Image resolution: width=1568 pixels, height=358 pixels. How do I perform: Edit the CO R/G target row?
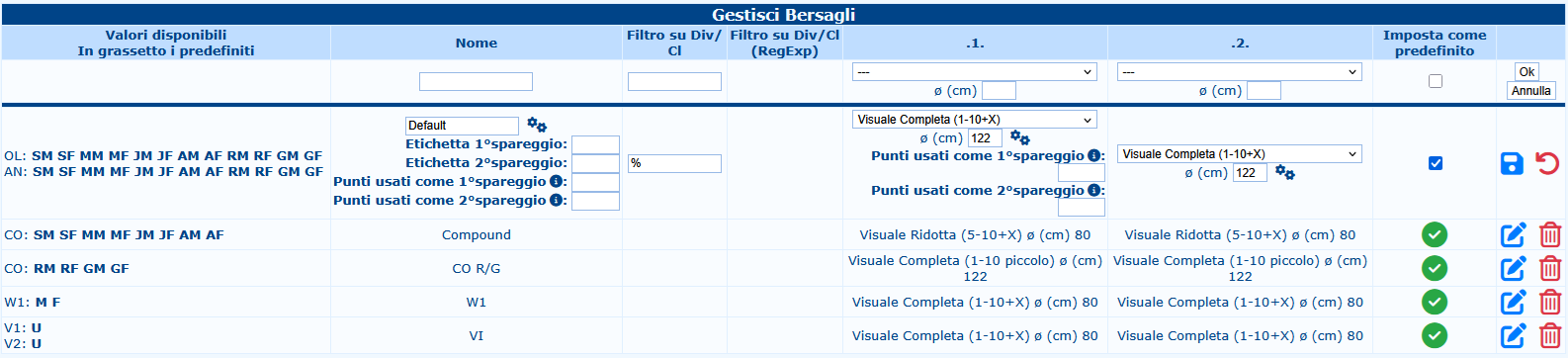coord(1513,268)
